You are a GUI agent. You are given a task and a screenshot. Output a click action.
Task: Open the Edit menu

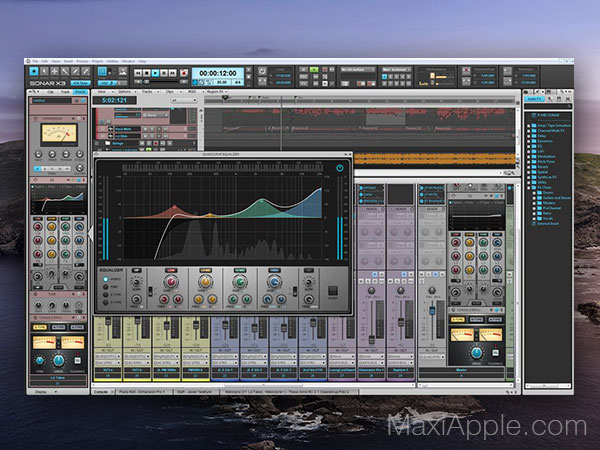coord(45,61)
